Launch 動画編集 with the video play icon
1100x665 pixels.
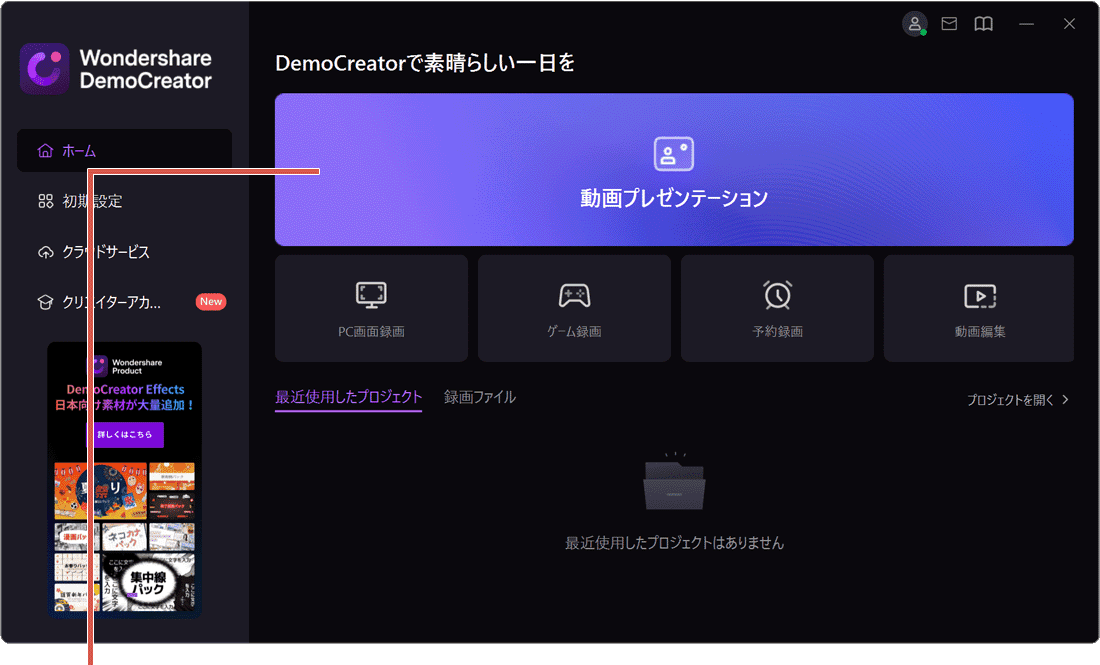point(980,295)
